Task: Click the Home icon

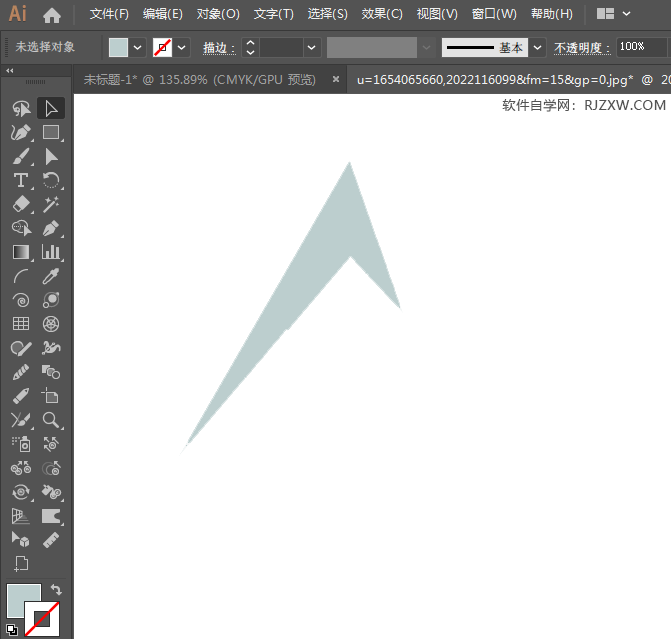Action: [x=52, y=15]
